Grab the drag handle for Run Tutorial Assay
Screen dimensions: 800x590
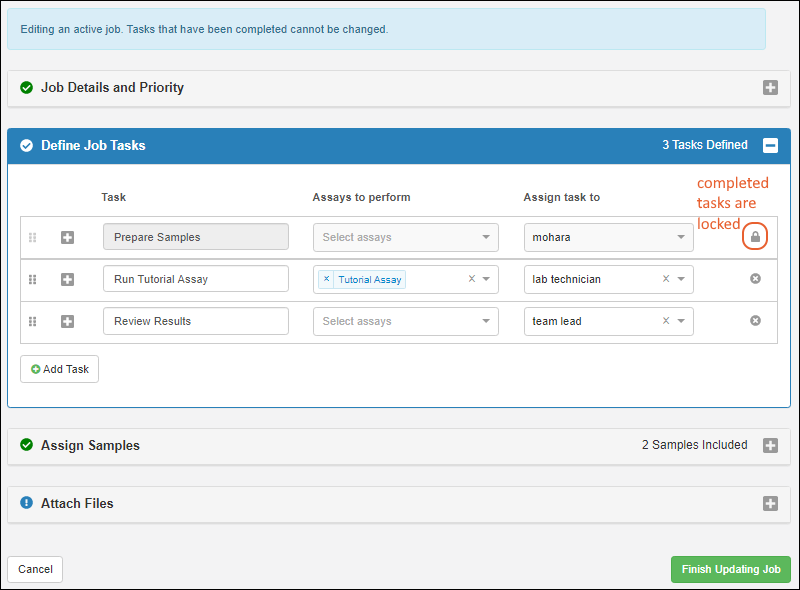coord(32,279)
